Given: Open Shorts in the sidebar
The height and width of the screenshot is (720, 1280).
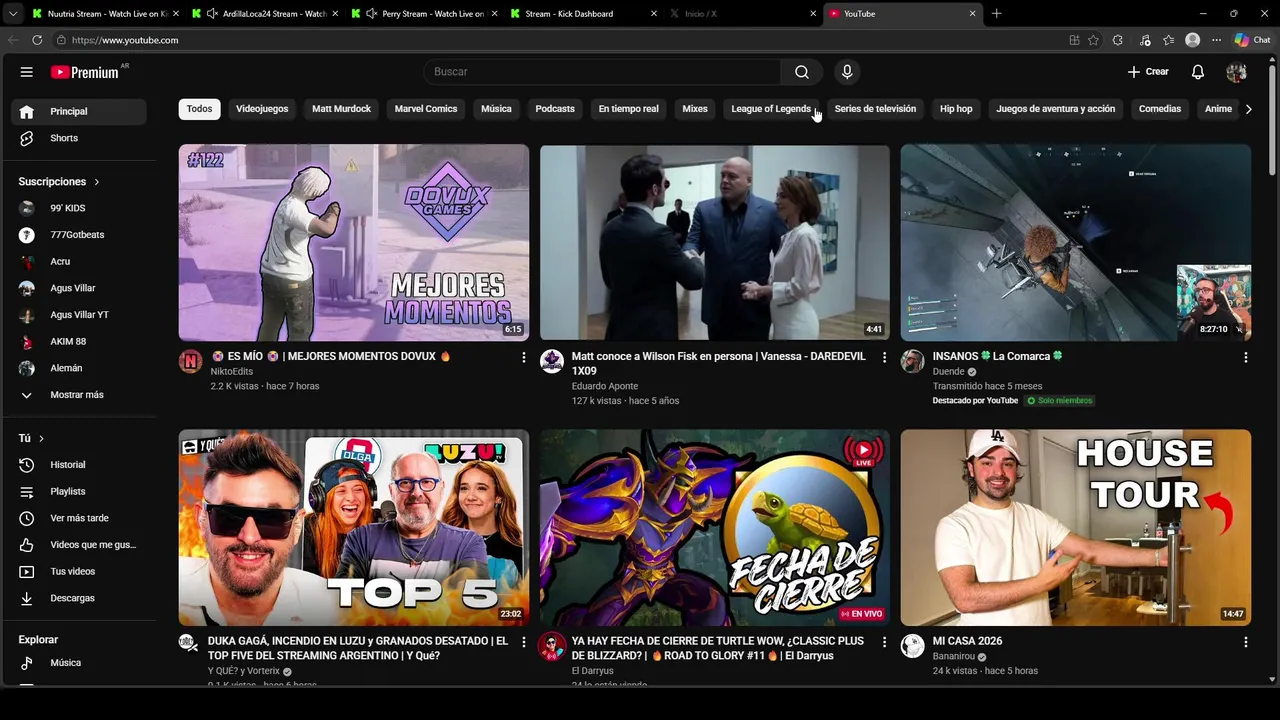Looking at the screenshot, I should pyautogui.click(x=79, y=138).
